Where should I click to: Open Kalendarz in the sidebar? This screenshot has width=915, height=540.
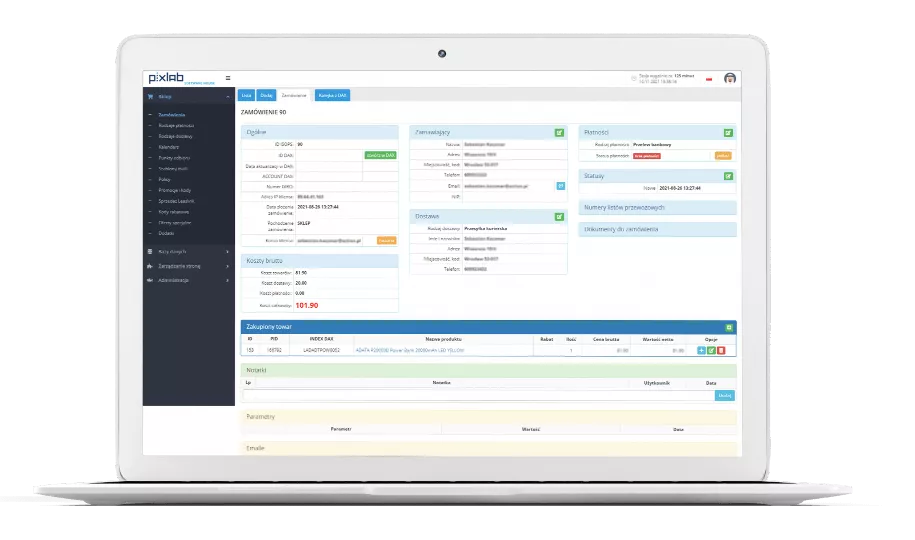169,147
